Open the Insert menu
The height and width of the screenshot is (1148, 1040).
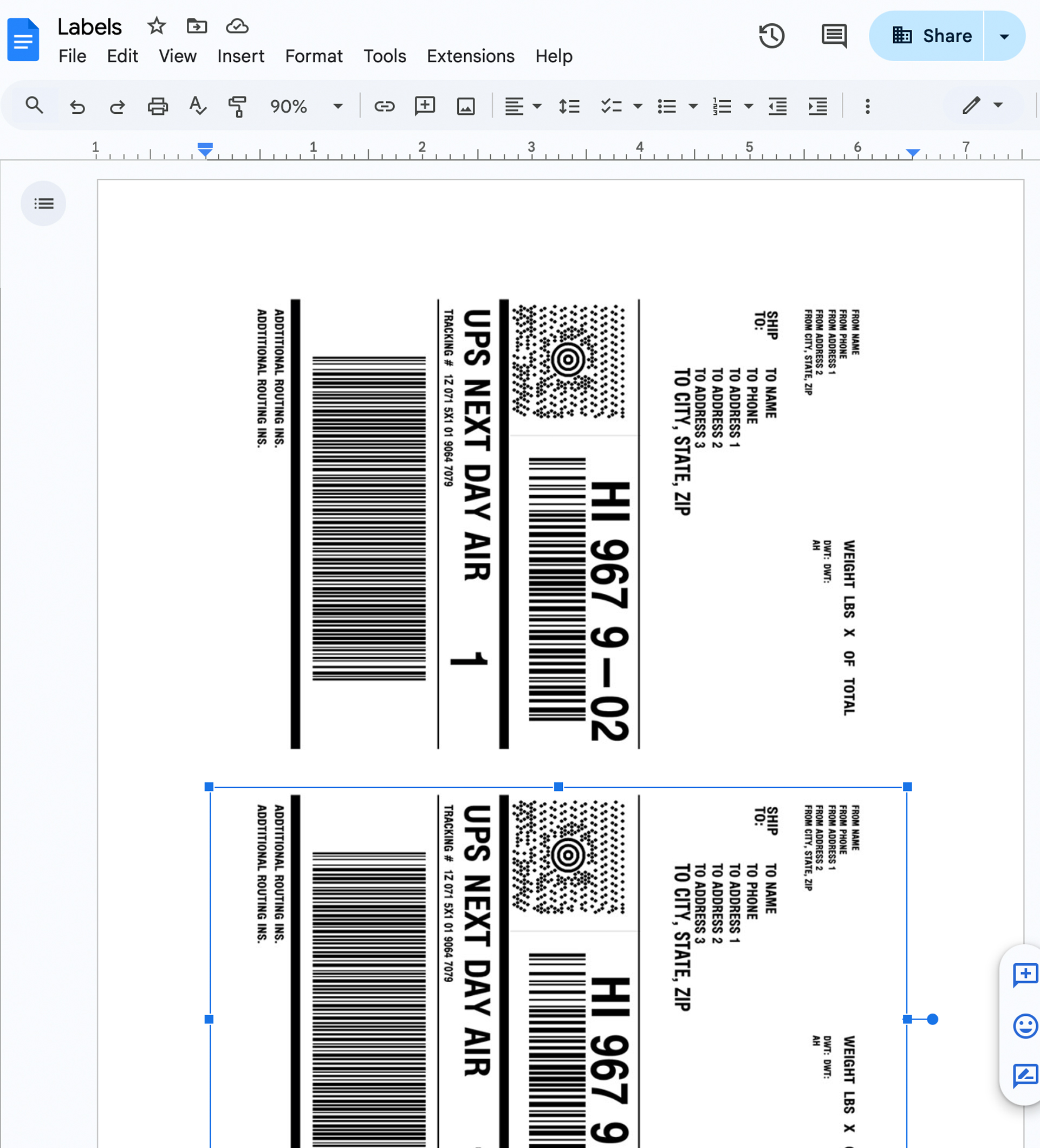click(x=240, y=56)
